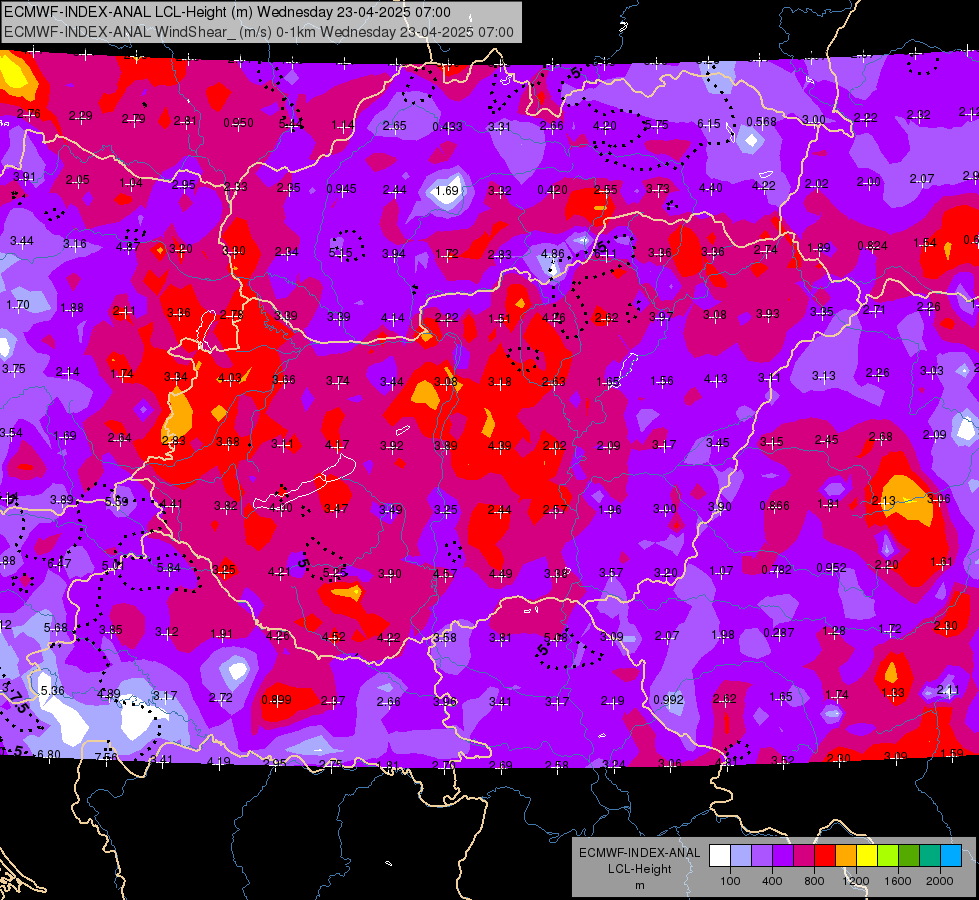This screenshot has width=979, height=900.
Task: Click the lime-green legend swatch
Action: (x=888, y=856)
